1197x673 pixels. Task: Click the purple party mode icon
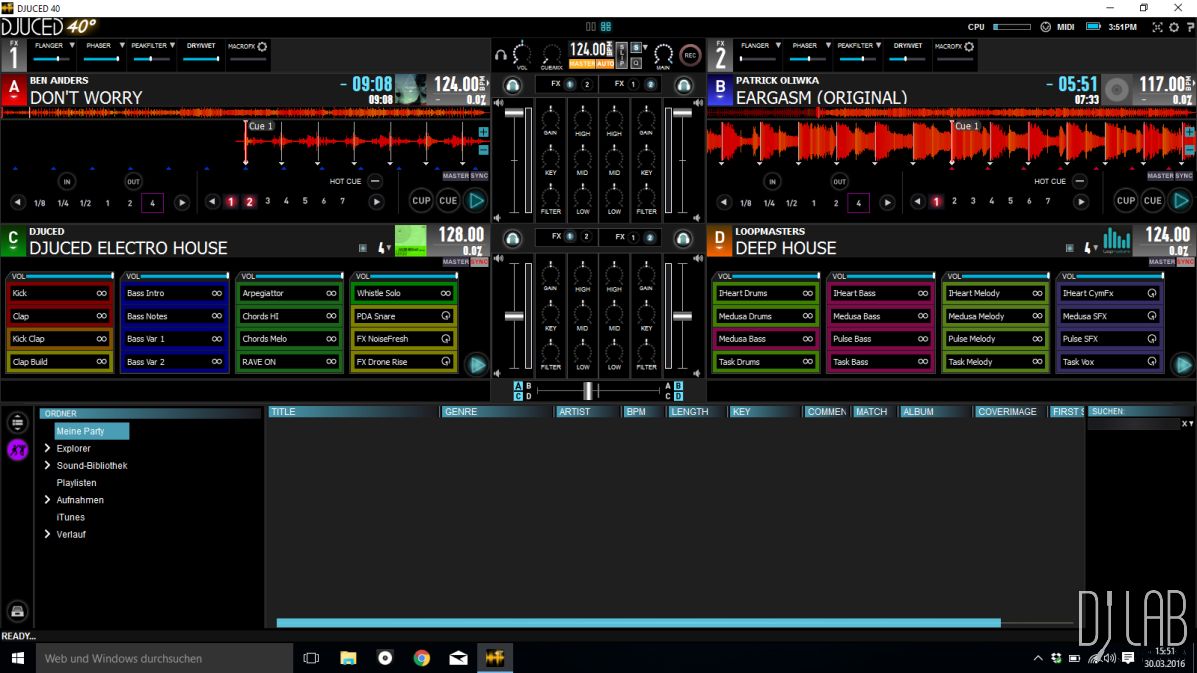[x=17, y=450]
